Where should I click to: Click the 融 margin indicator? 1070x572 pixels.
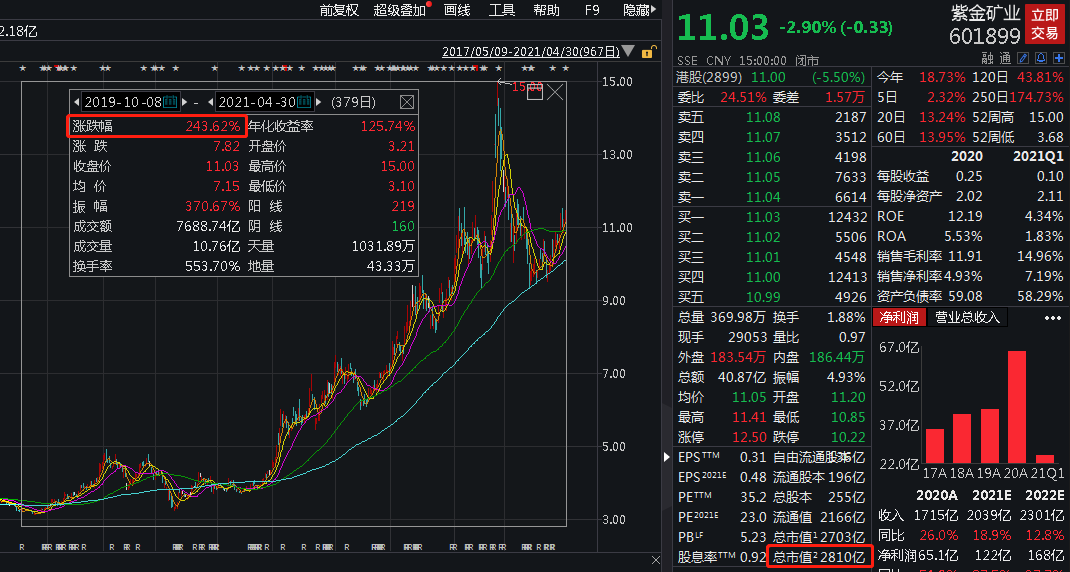987,58
